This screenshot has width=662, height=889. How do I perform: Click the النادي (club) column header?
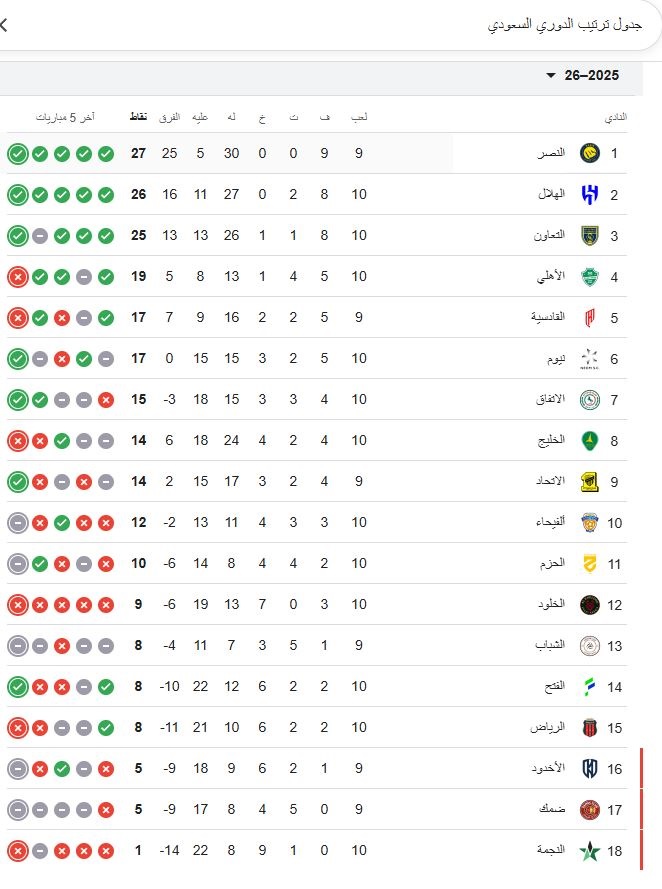click(616, 117)
